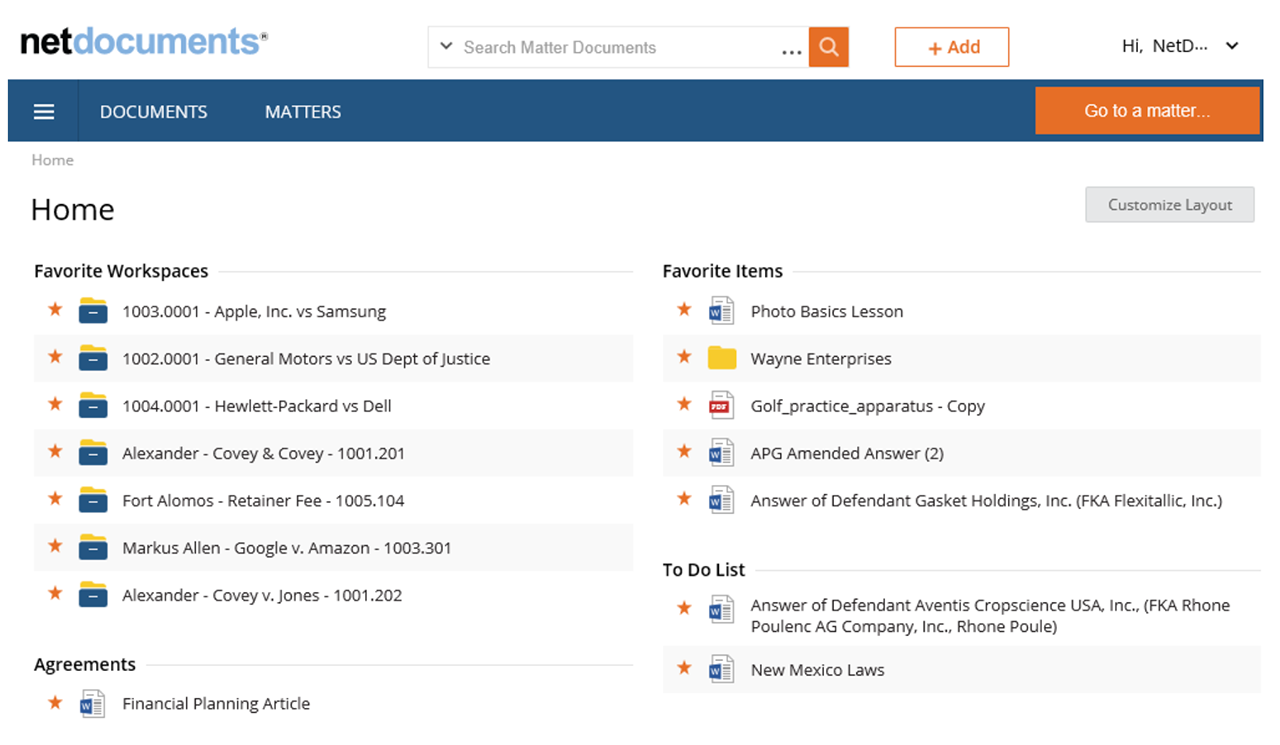Screen dimensions: 1280x745
Task: Open Golf_practice_apparatus - Copy PDF
Action: (868, 406)
